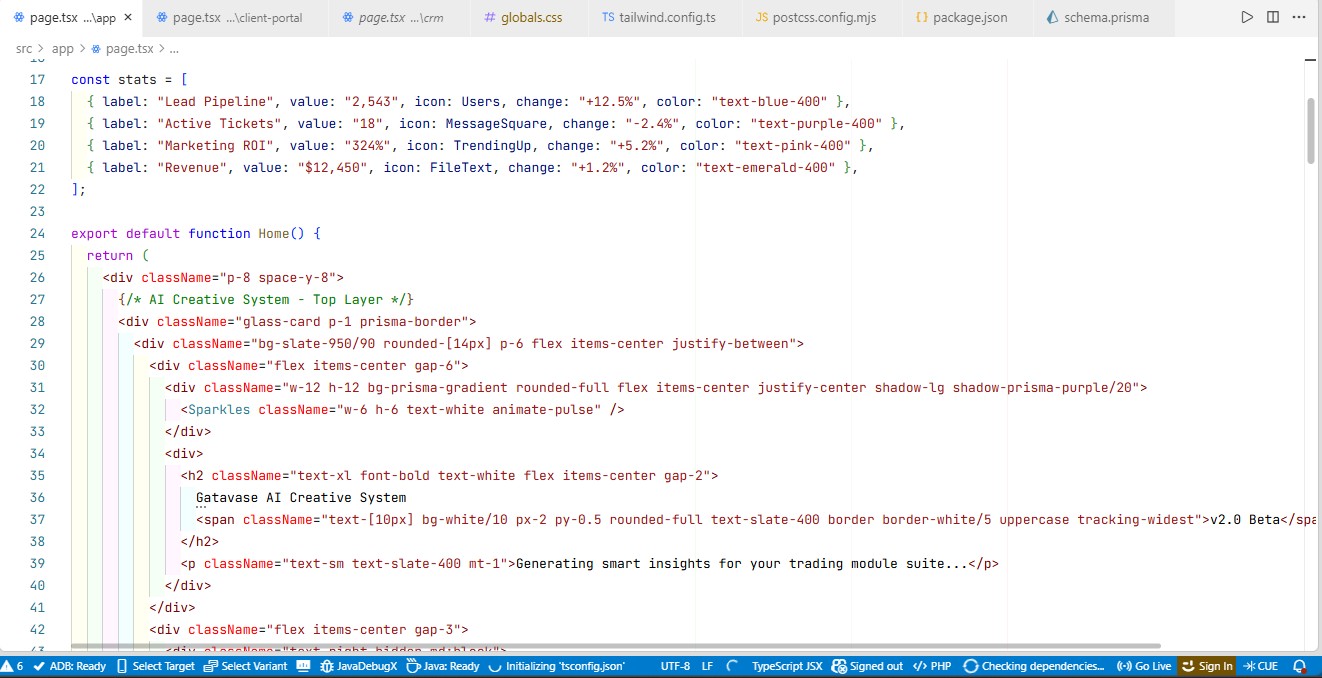Open the CUE status bar item
The height and width of the screenshot is (678, 1322).
[1262, 665]
